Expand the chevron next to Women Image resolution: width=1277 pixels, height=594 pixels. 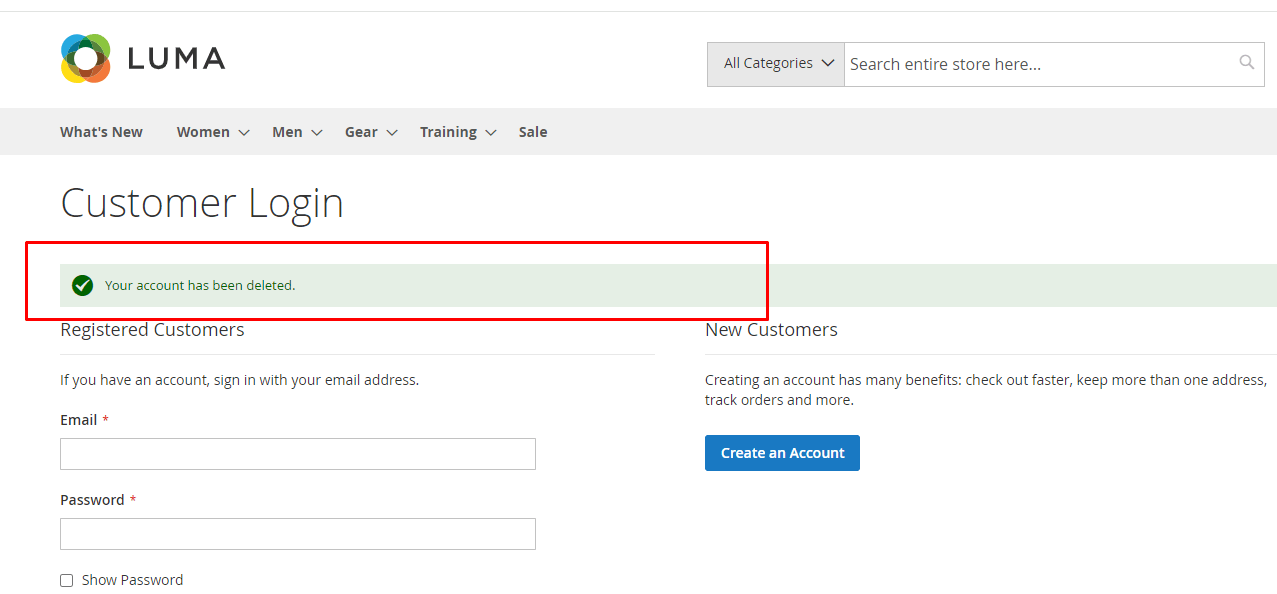pos(243,133)
